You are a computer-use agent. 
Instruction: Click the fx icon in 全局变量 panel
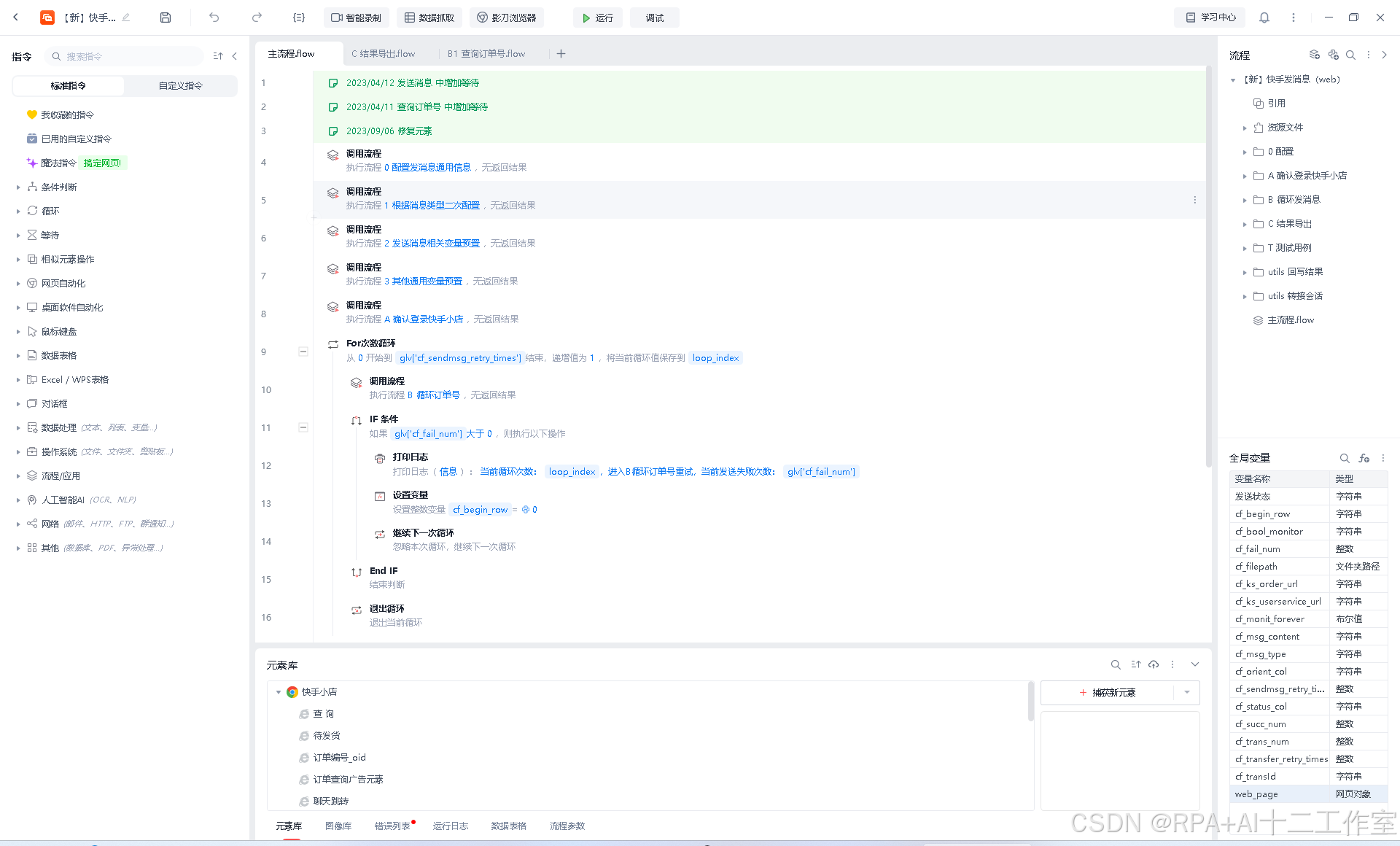click(1364, 458)
